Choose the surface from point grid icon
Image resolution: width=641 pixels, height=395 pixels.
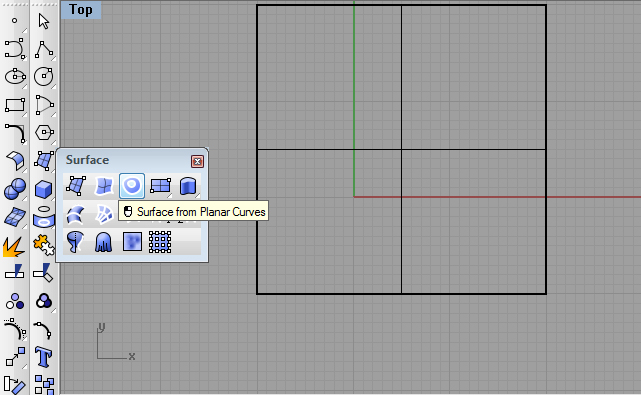coord(160,242)
